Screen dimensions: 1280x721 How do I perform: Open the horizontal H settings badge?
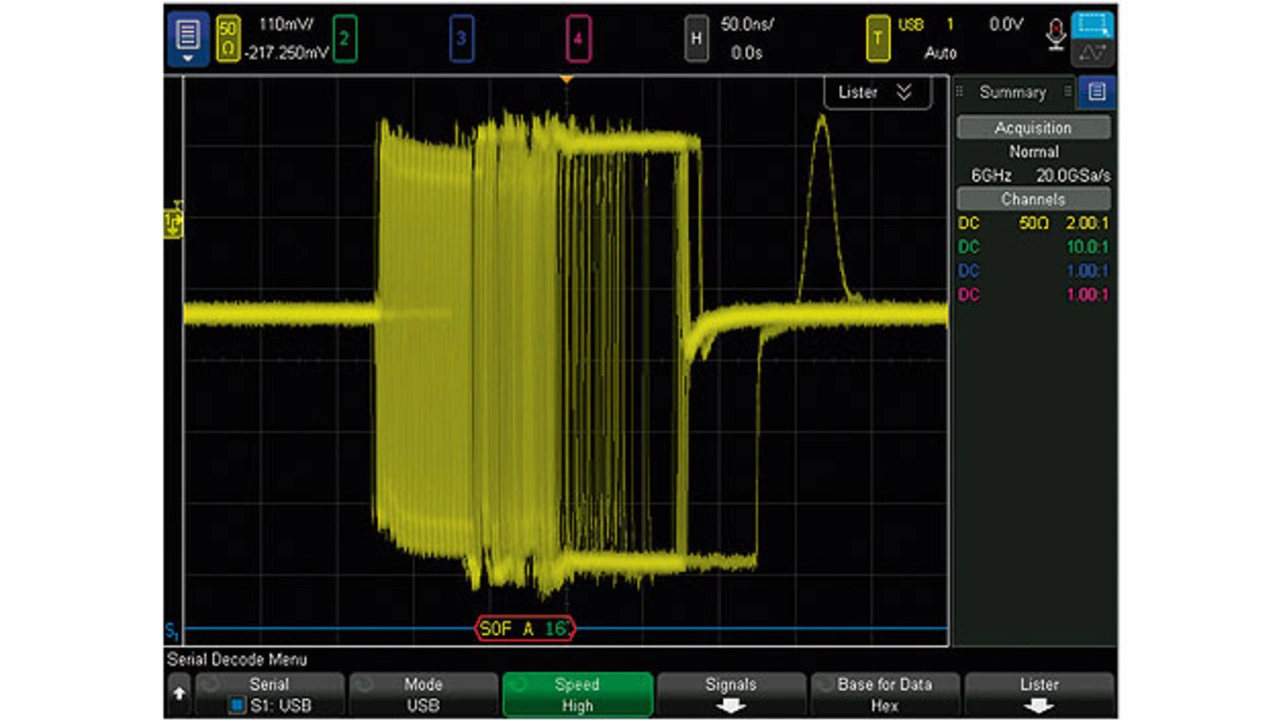697,40
